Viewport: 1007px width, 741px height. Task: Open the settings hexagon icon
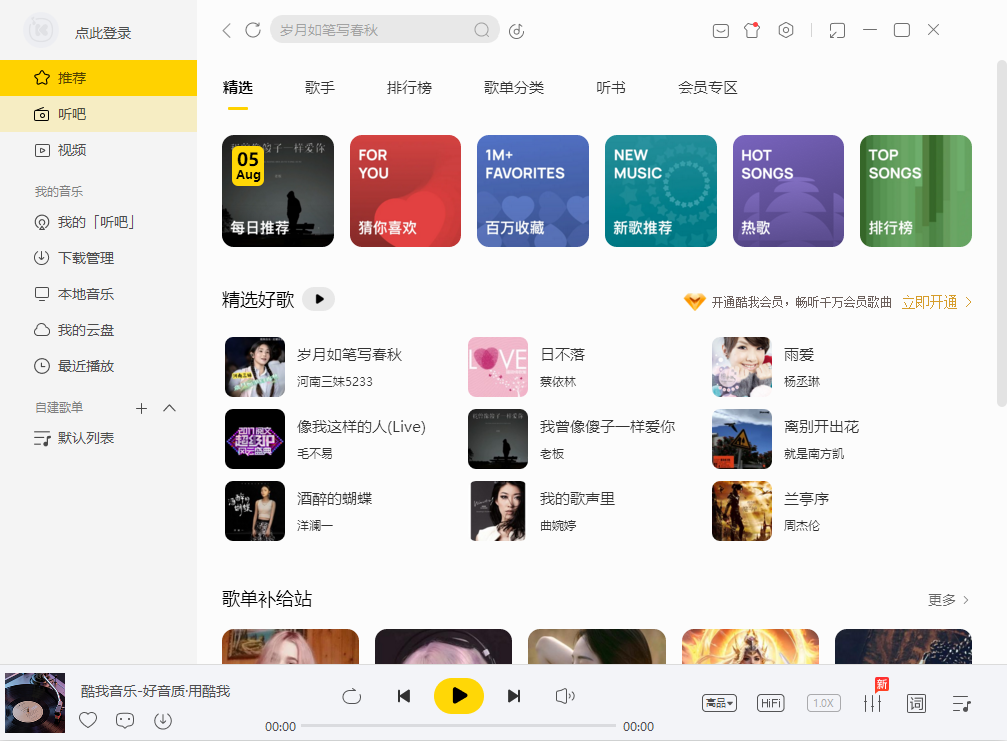[785, 30]
